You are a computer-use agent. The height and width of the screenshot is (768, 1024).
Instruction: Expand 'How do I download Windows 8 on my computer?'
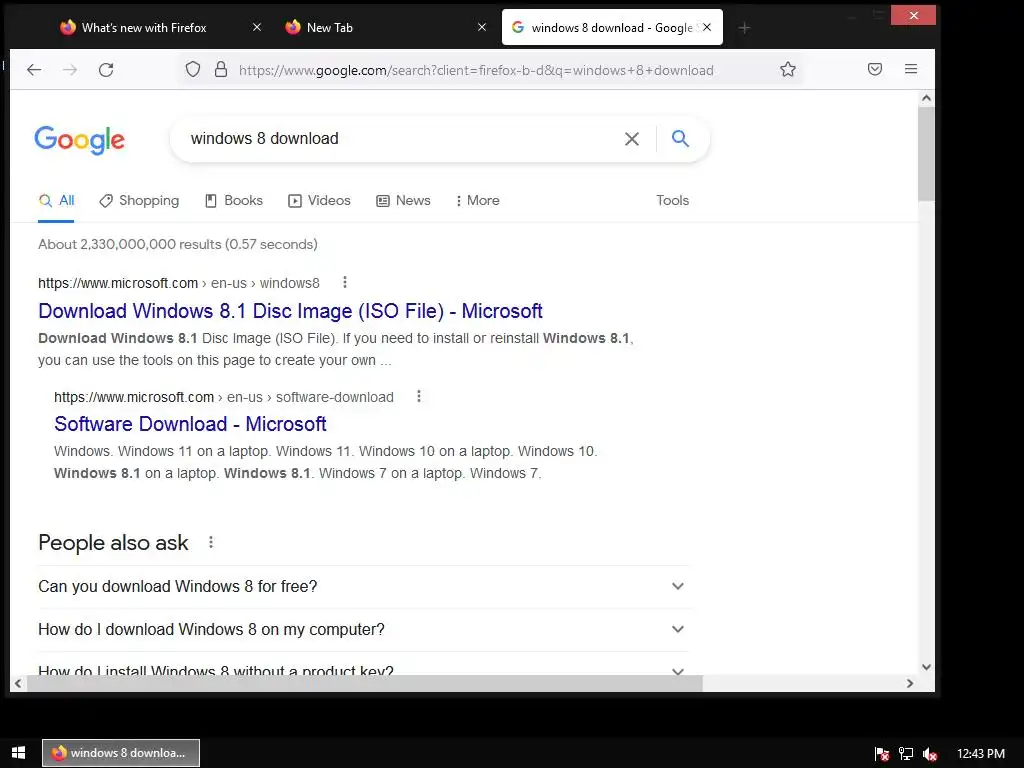[361, 630]
